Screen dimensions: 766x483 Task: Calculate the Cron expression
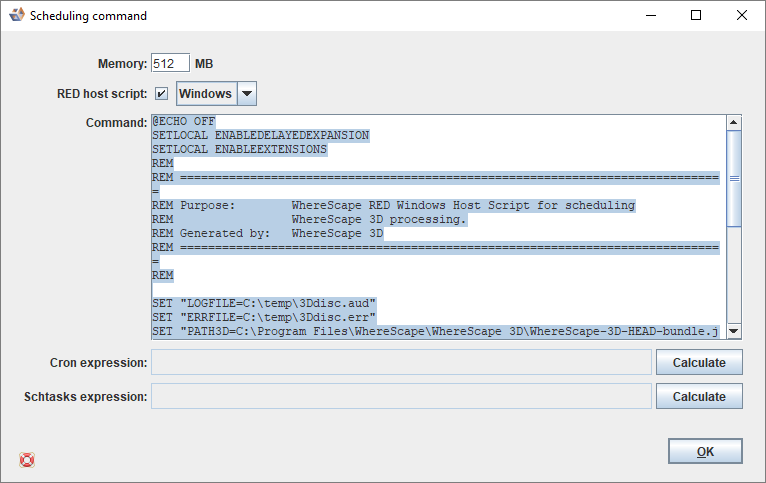(x=699, y=362)
